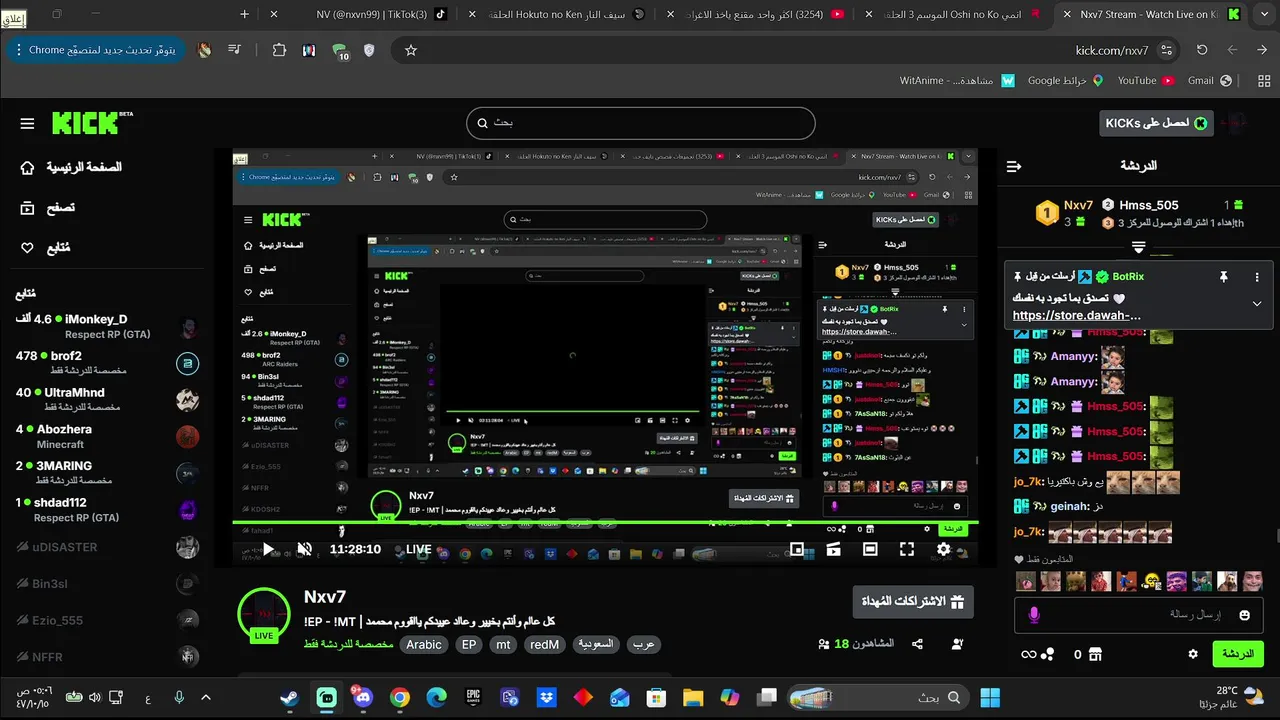
Task: Open Discord from the taskbar
Action: [362, 697]
